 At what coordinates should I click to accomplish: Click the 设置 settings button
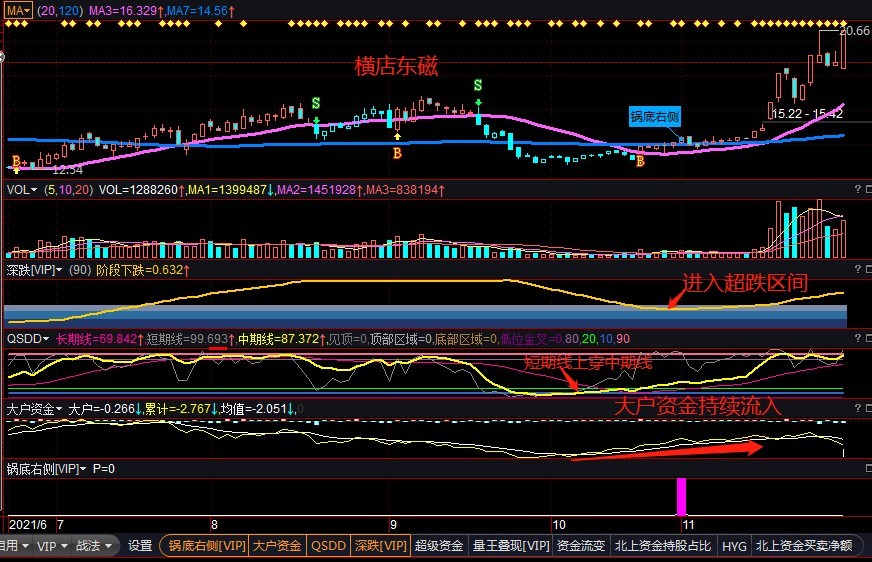[x=140, y=546]
